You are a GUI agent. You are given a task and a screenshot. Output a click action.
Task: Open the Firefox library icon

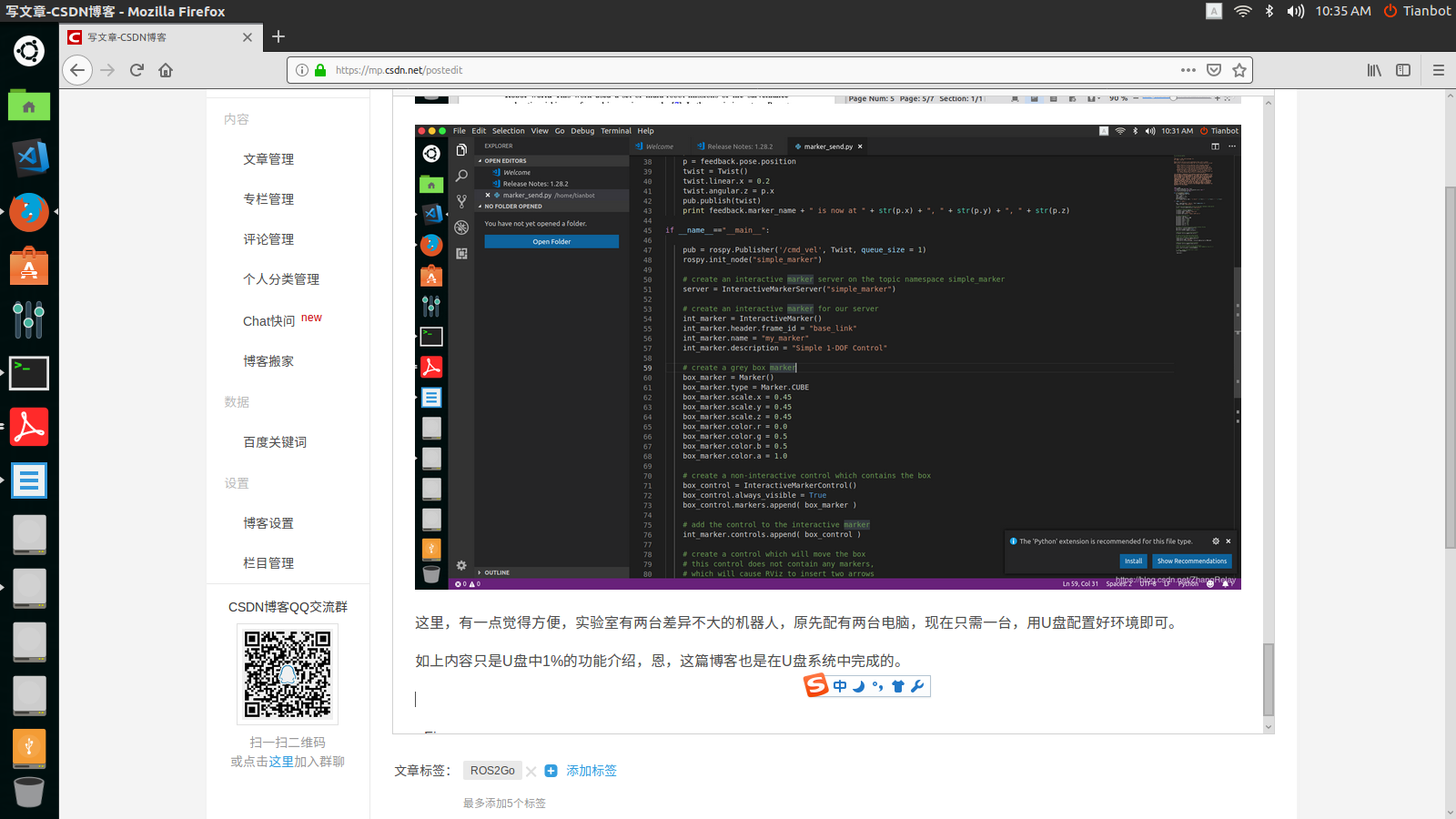tap(1374, 69)
